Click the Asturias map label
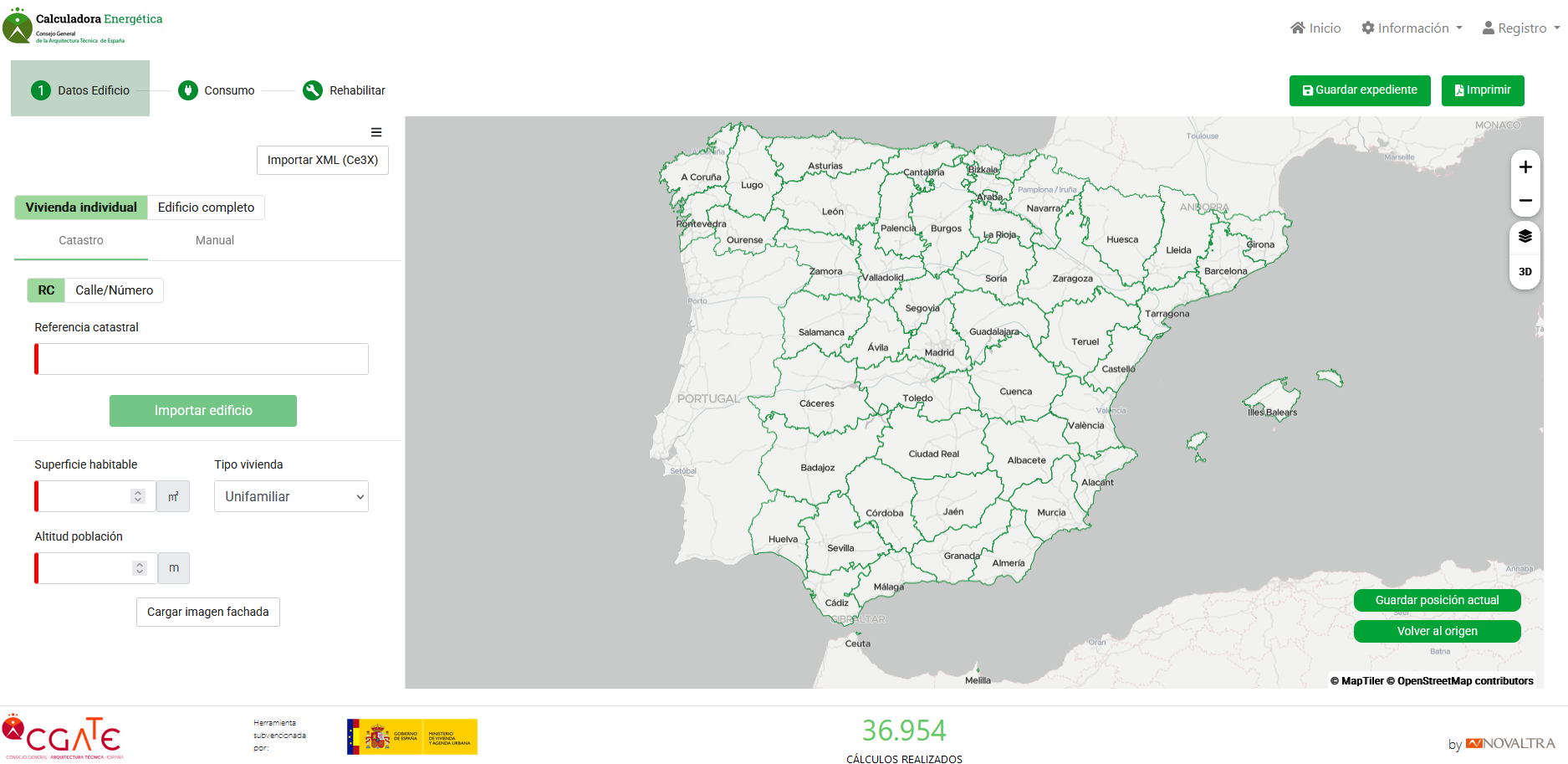Screen dimensions: 1568x764 click(x=825, y=166)
